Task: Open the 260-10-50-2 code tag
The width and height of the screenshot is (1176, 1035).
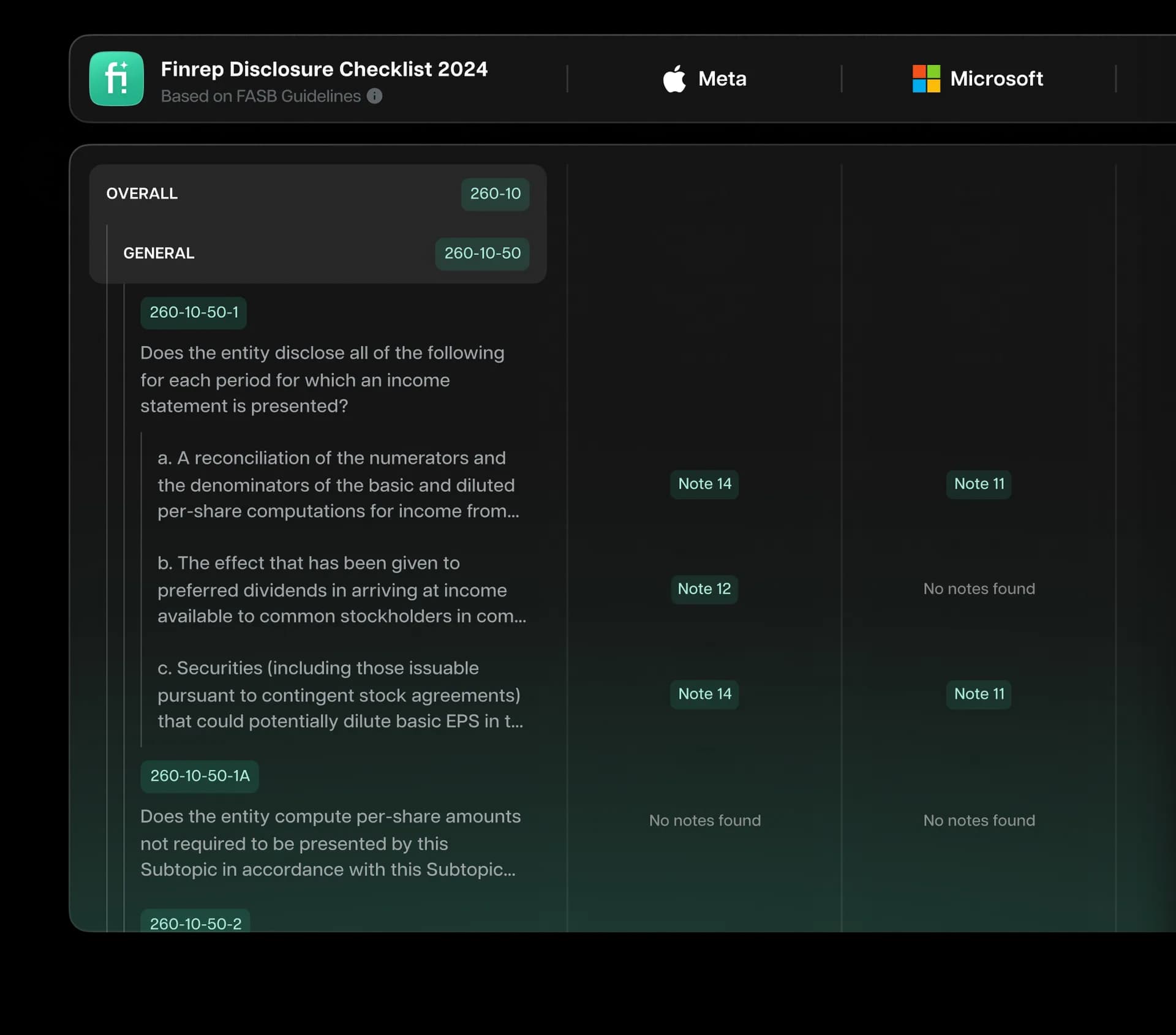Action: 195,923
